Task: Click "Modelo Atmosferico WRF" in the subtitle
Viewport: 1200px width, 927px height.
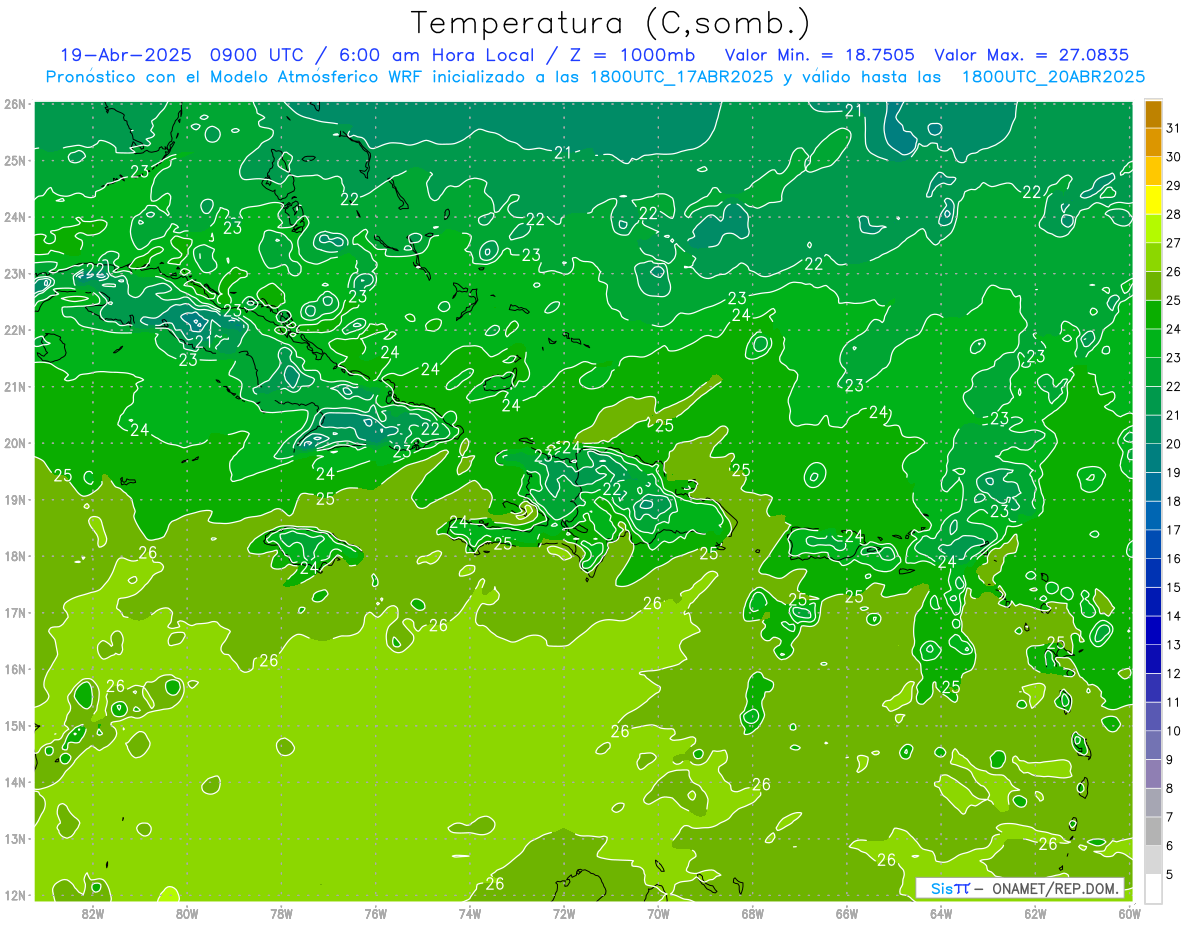Action: [x=315, y=77]
